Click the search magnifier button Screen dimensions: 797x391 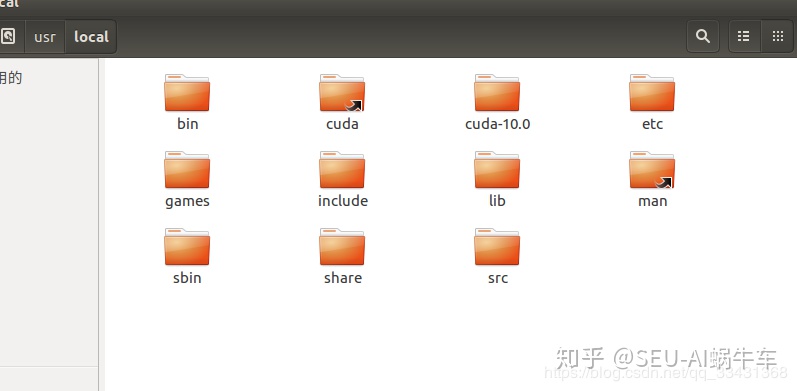703,36
